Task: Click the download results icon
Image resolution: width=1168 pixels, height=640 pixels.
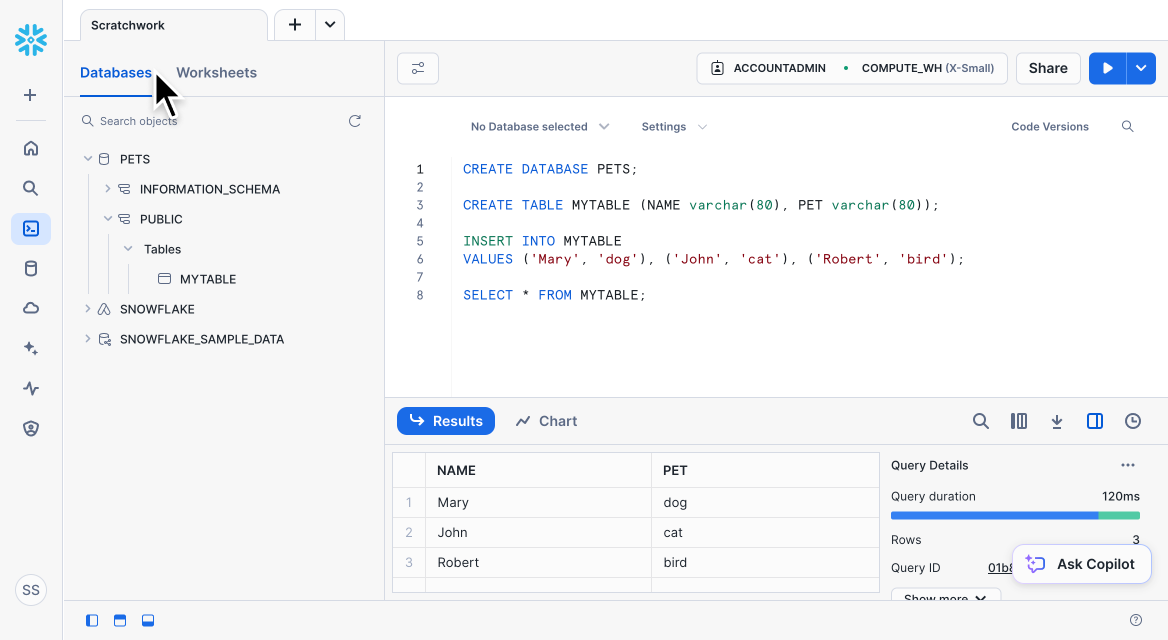Action: [1057, 421]
